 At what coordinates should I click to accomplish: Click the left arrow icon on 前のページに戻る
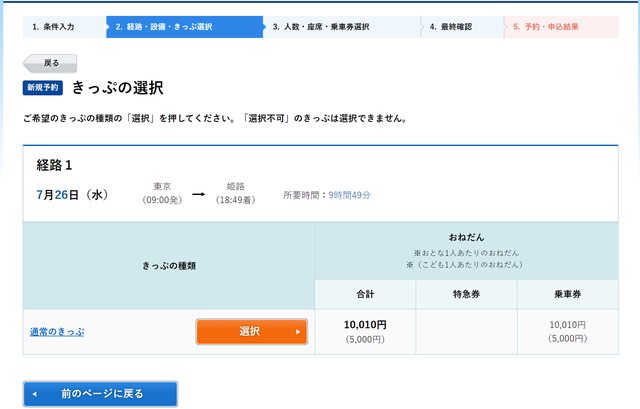[34, 394]
